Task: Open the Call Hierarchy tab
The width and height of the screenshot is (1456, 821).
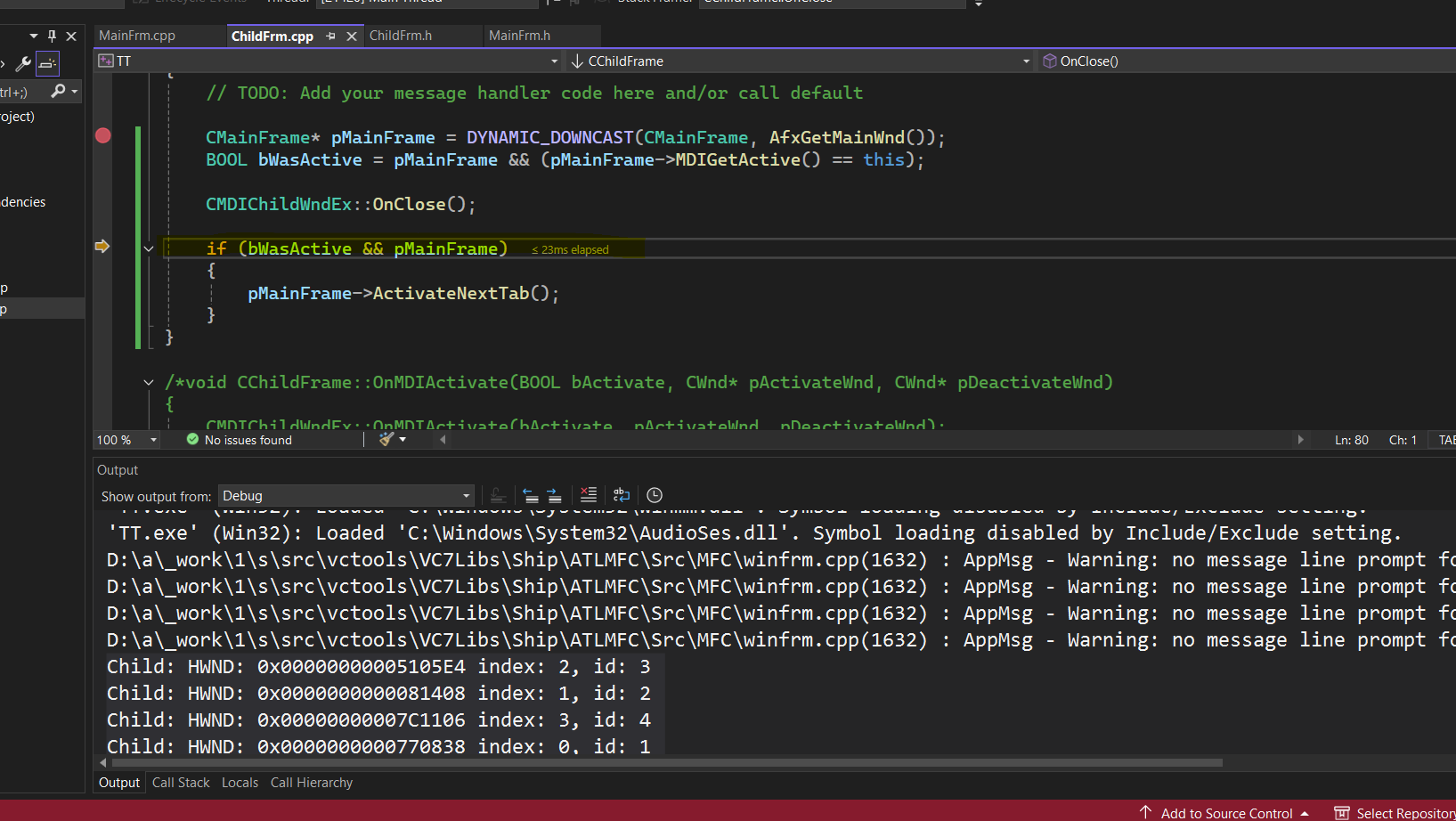Action: (x=312, y=783)
